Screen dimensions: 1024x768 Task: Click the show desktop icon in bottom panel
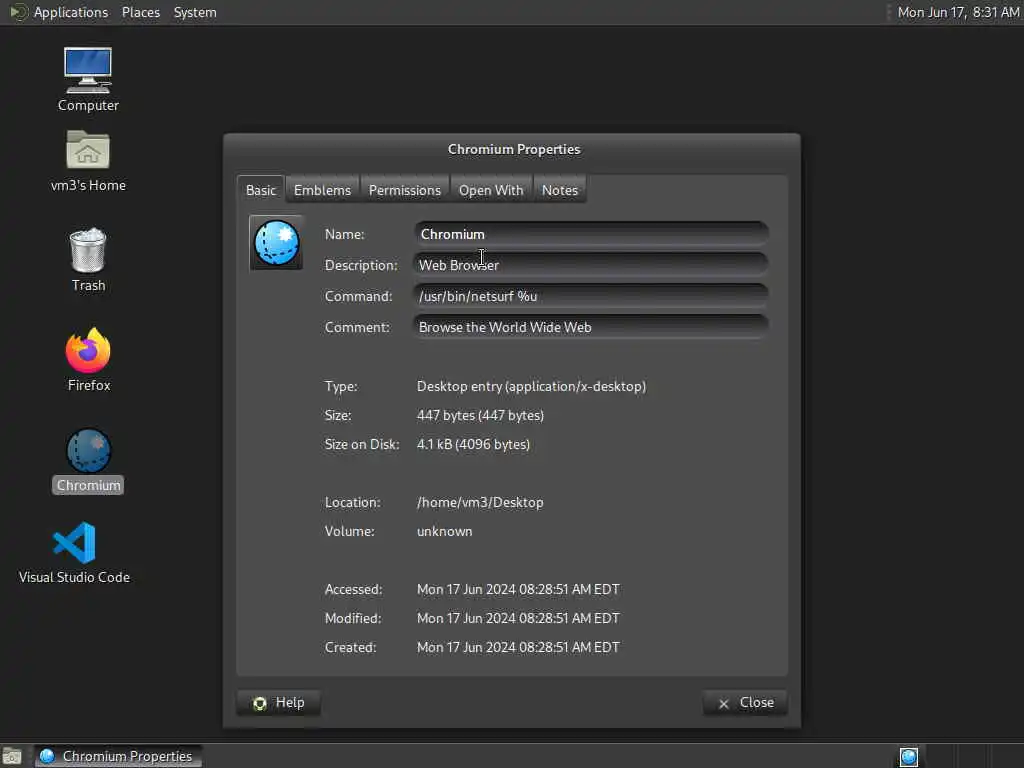pos(11,756)
